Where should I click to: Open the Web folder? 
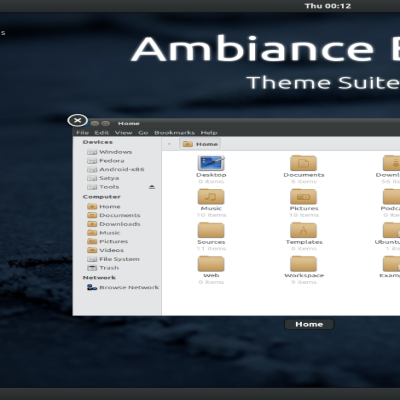click(211, 264)
